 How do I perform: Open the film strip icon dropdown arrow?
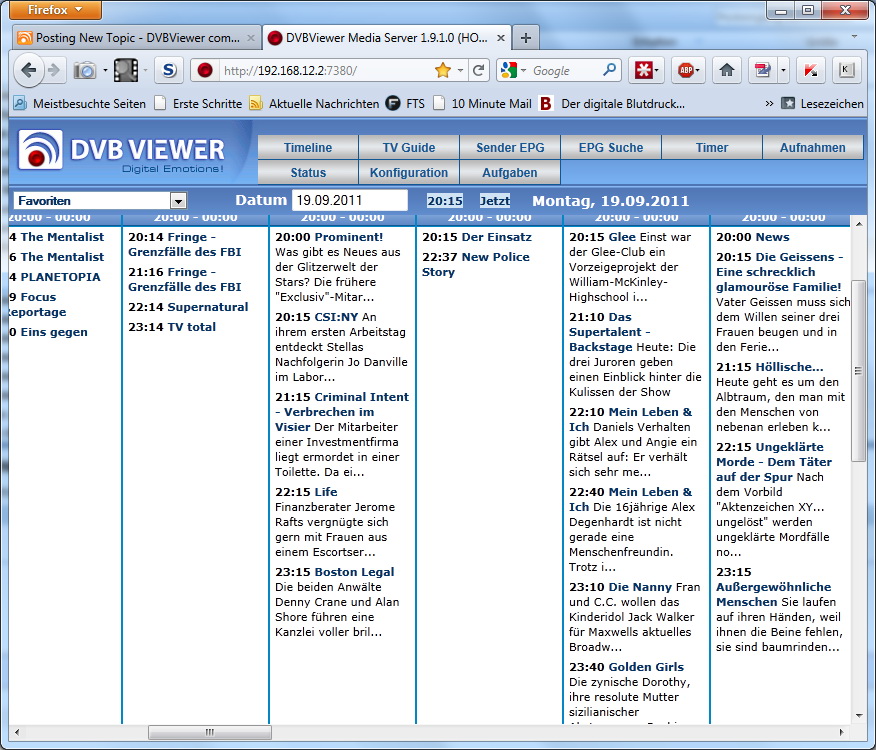pyautogui.click(x=145, y=70)
